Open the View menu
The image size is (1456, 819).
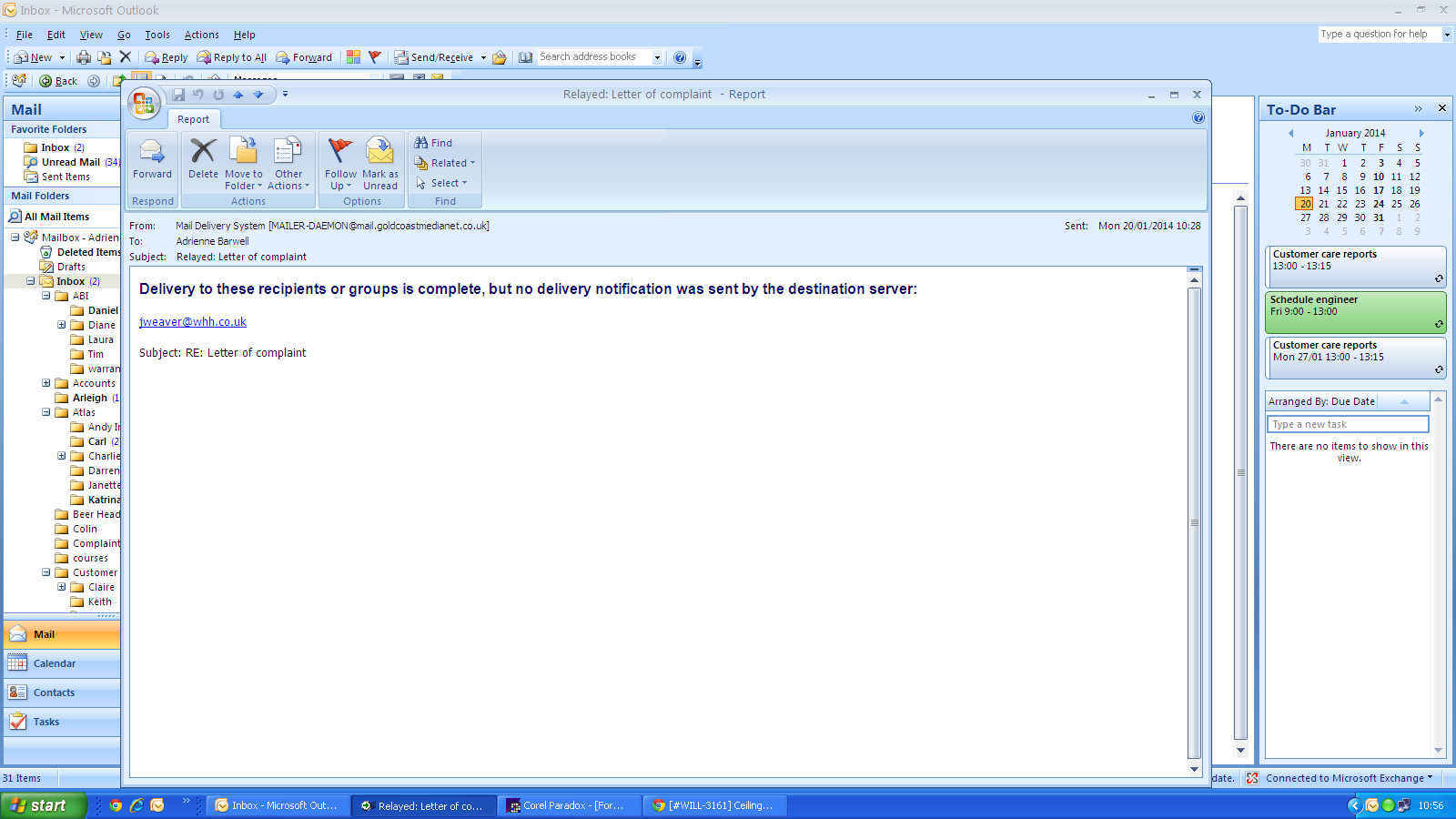click(x=91, y=35)
